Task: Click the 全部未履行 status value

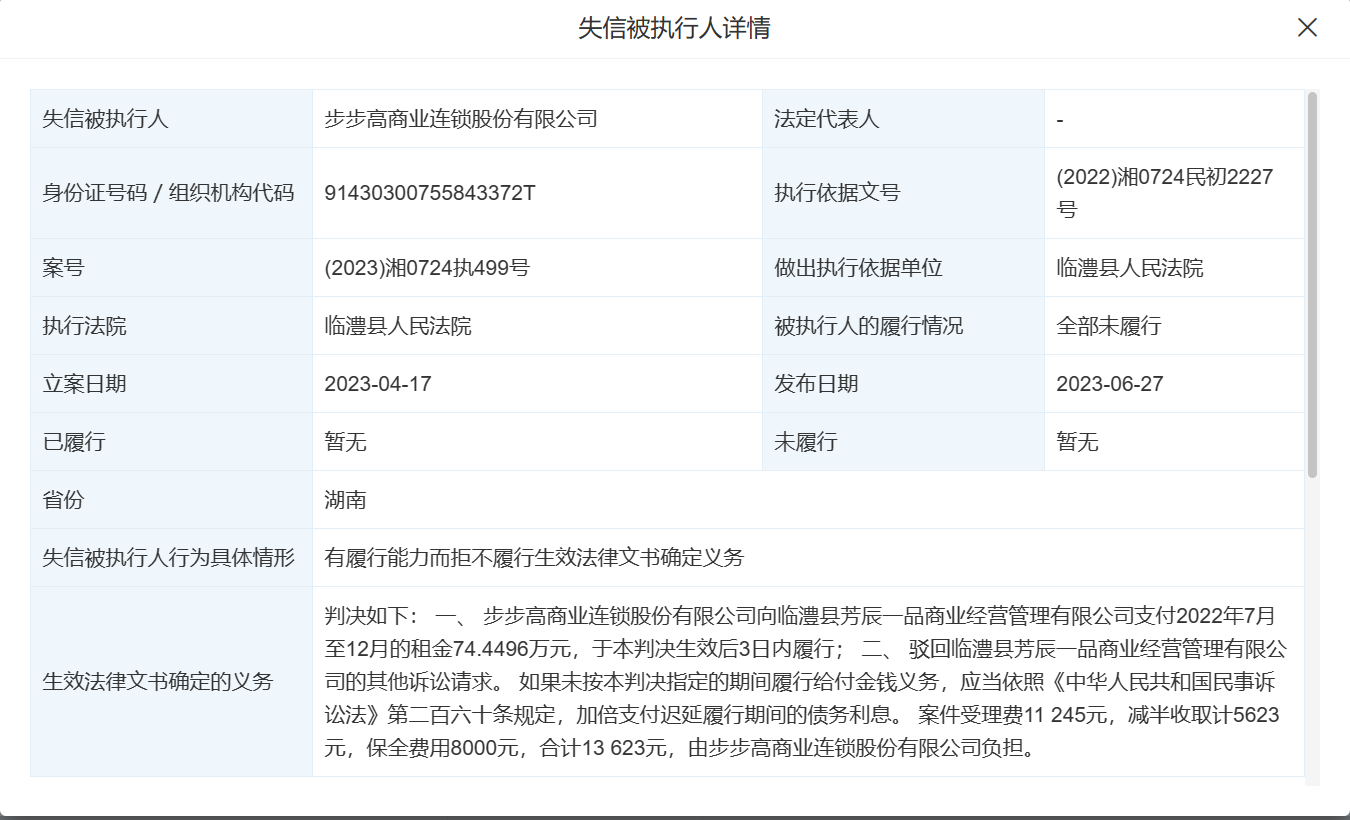Action: [x=1109, y=326]
